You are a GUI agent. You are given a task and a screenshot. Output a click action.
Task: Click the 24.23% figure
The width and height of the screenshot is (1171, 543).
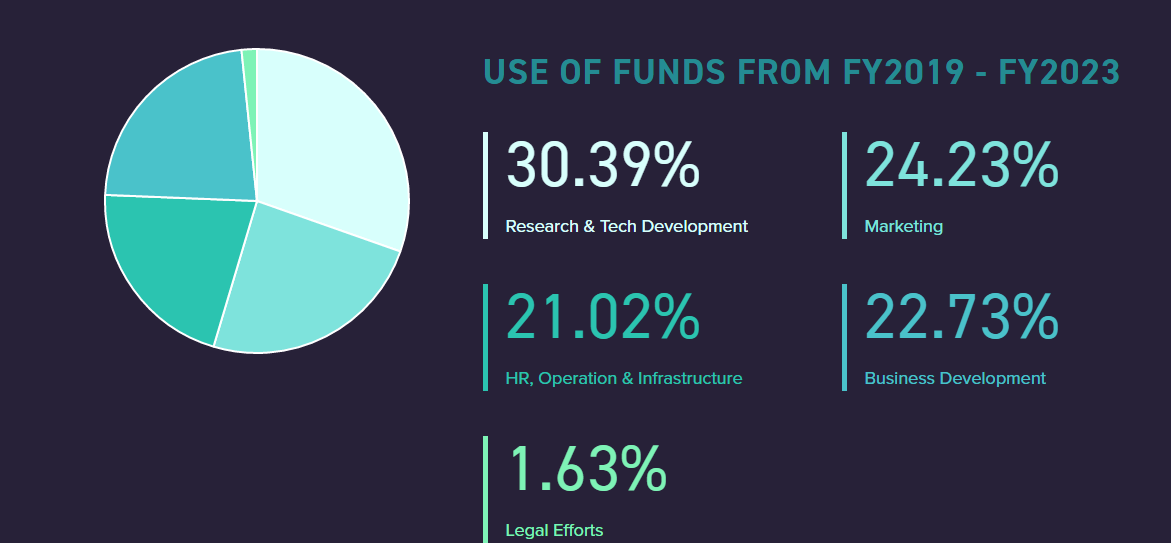(x=960, y=164)
